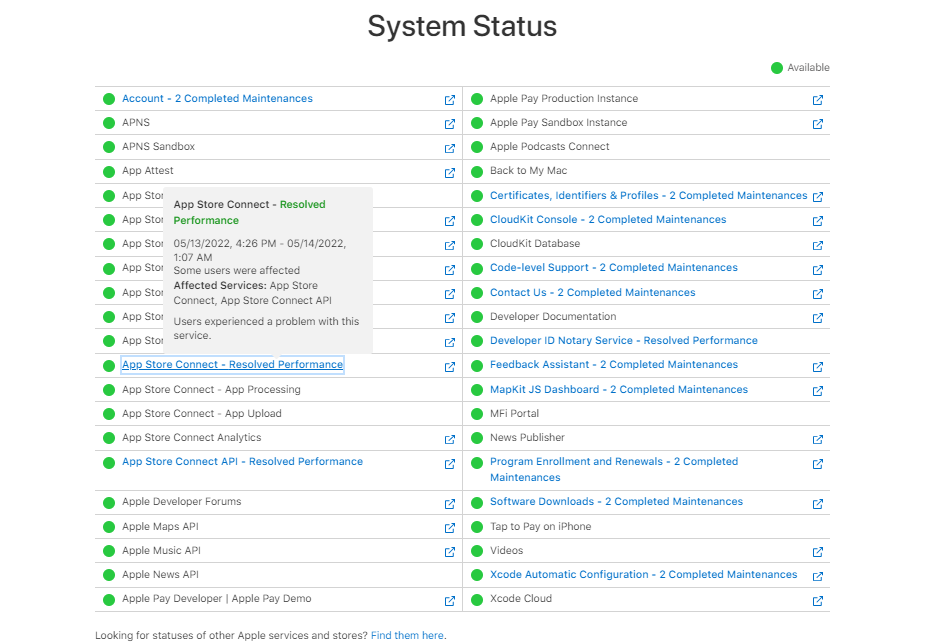This screenshot has width=947, height=644.
Task: Click the green status dot beside Apple Pay Attest
Action: (109, 171)
